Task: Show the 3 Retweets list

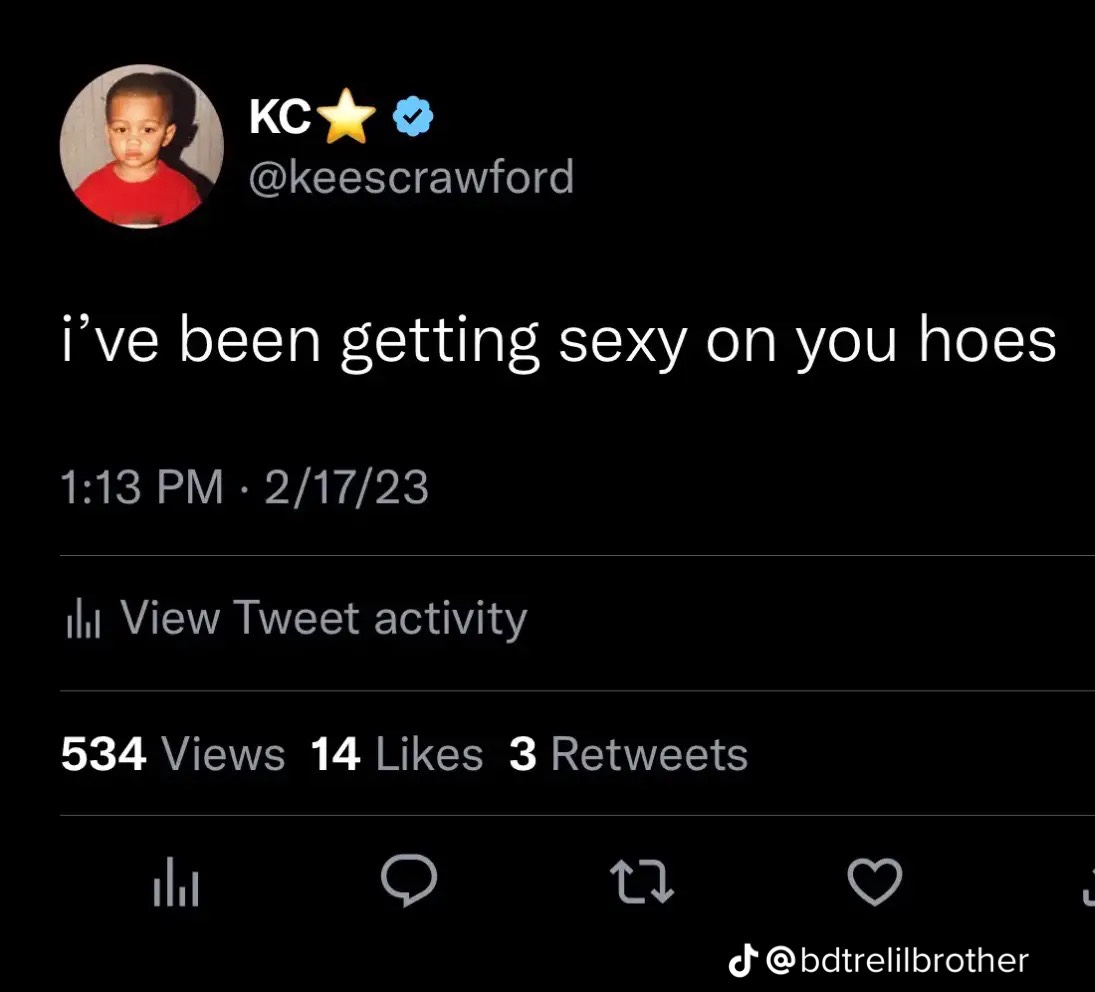Action: [x=628, y=753]
